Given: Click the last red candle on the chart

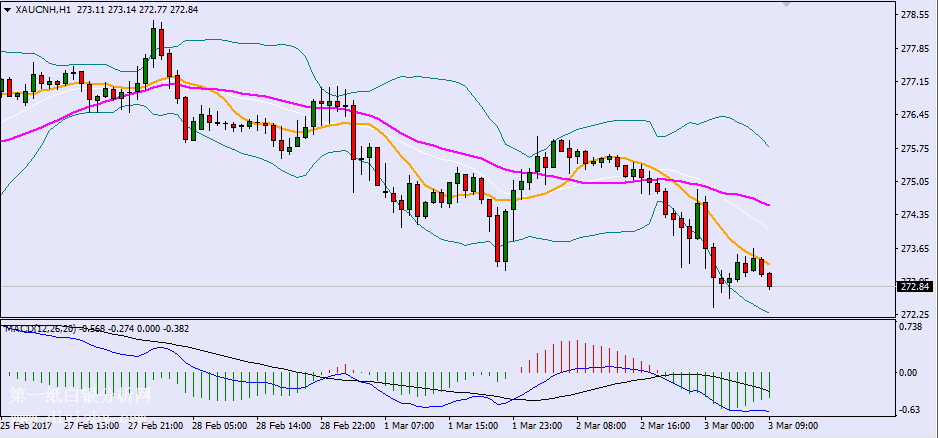Looking at the screenshot, I should pyautogui.click(x=770, y=280).
